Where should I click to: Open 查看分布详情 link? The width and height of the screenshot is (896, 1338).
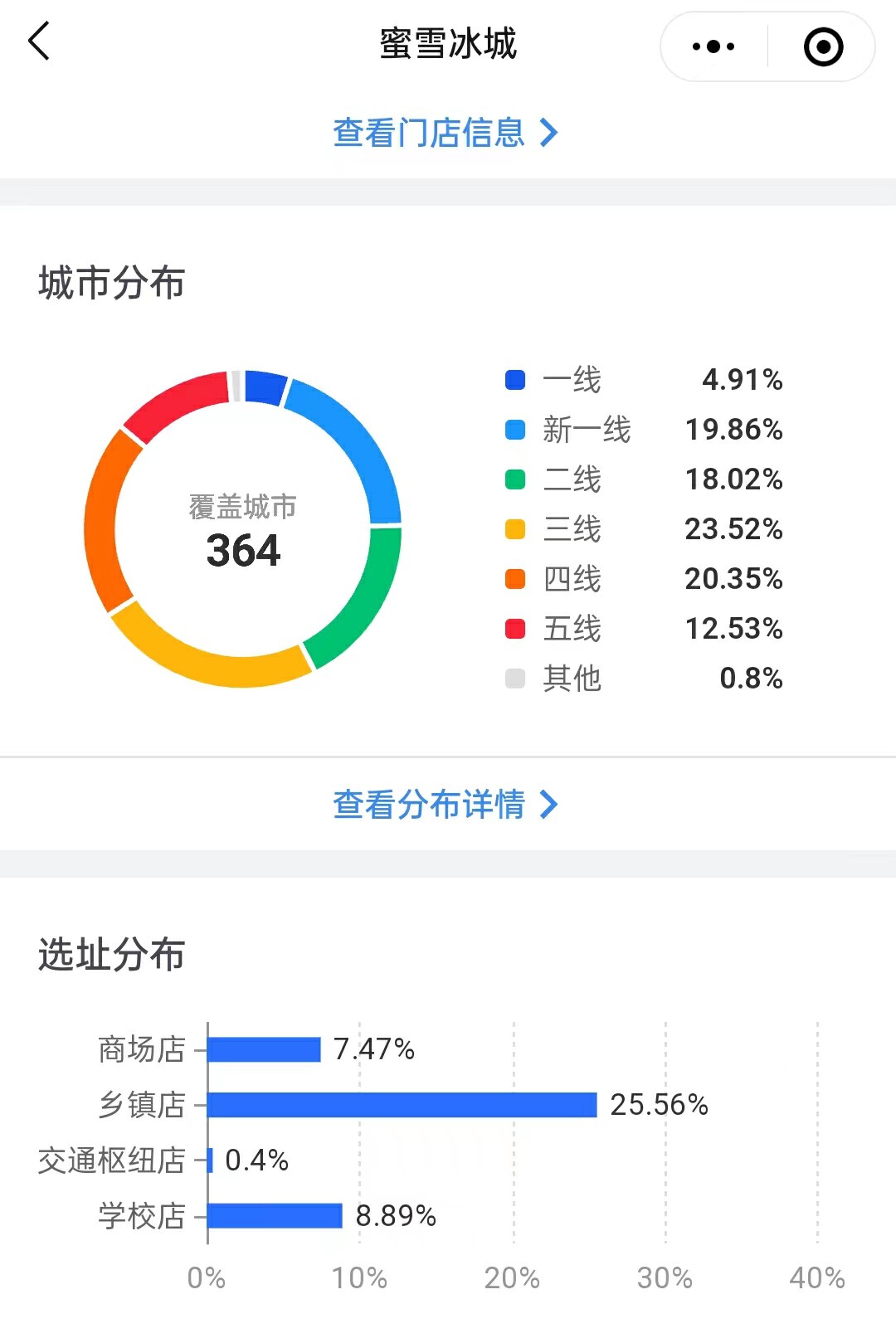click(x=429, y=804)
